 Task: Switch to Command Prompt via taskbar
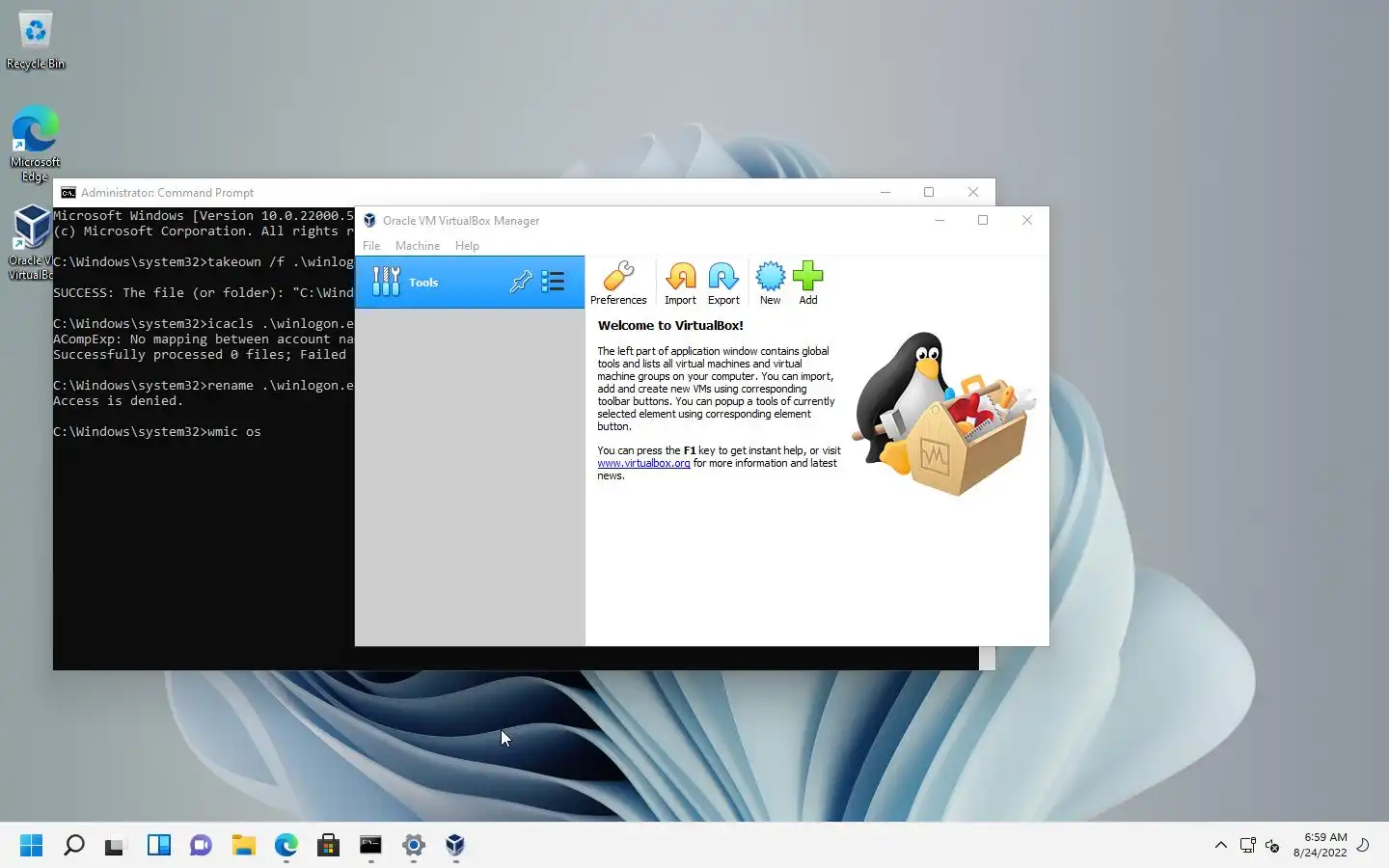coord(370,846)
